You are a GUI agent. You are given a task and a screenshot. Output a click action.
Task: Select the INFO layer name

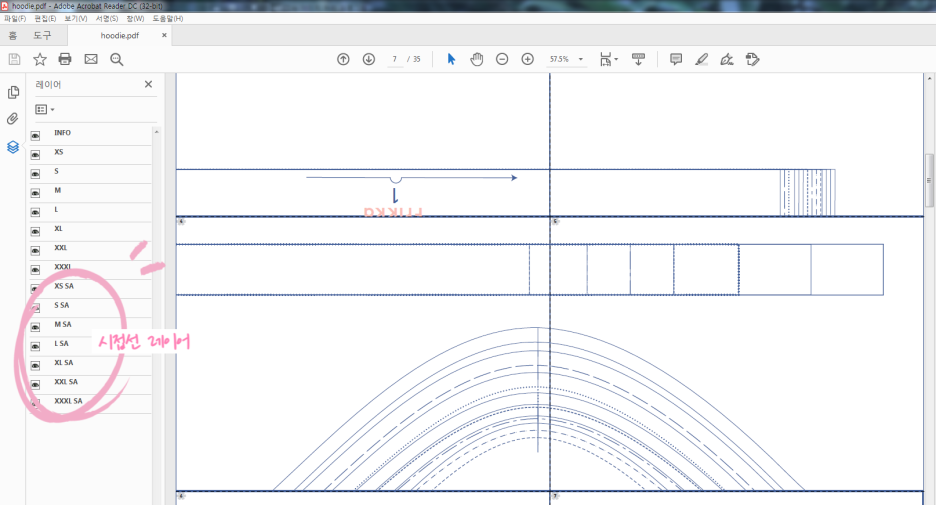click(x=62, y=133)
